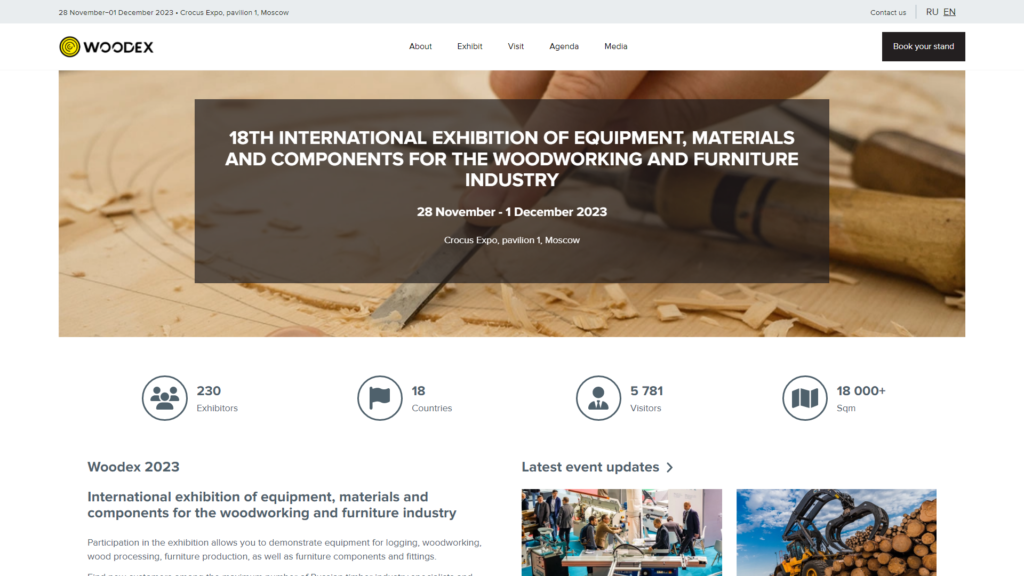The width and height of the screenshot is (1024, 576).
Task: Click the Book your stand button
Action: [923, 46]
